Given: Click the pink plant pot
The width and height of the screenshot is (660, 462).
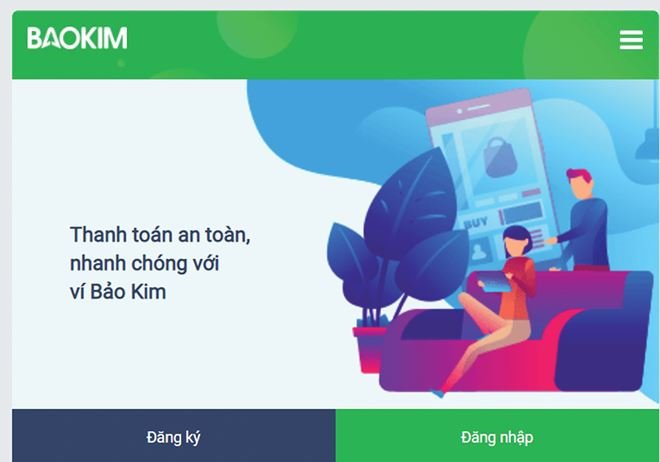Looking at the screenshot, I should pyautogui.click(x=369, y=349).
